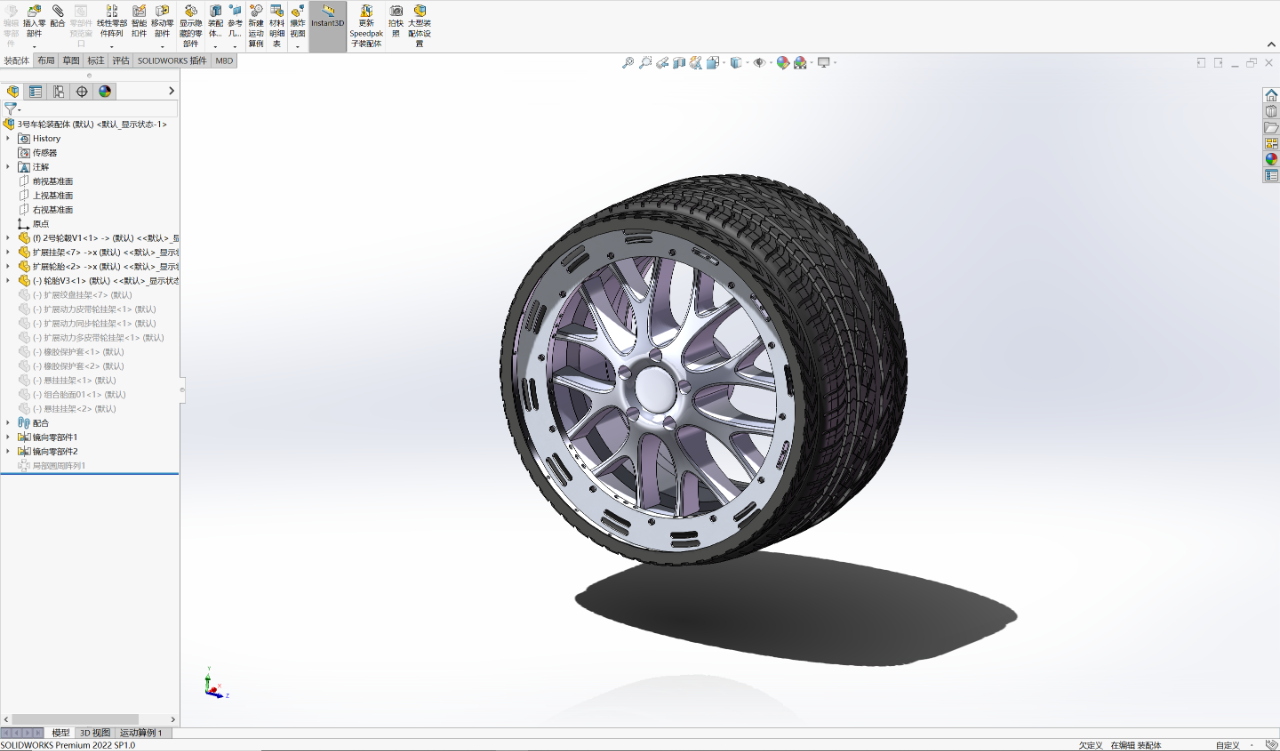Select the FeatureManager design tree tab icon
This screenshot has height=751, width=1280.
[13, 91]
